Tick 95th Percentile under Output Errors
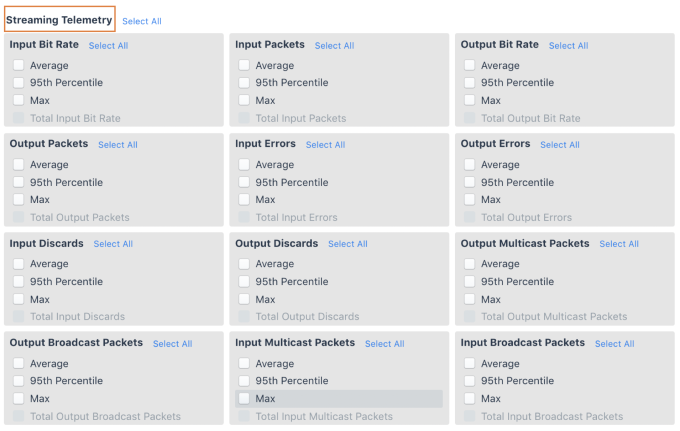The width and height of the screenshot is (680, 431). (470, 182)
